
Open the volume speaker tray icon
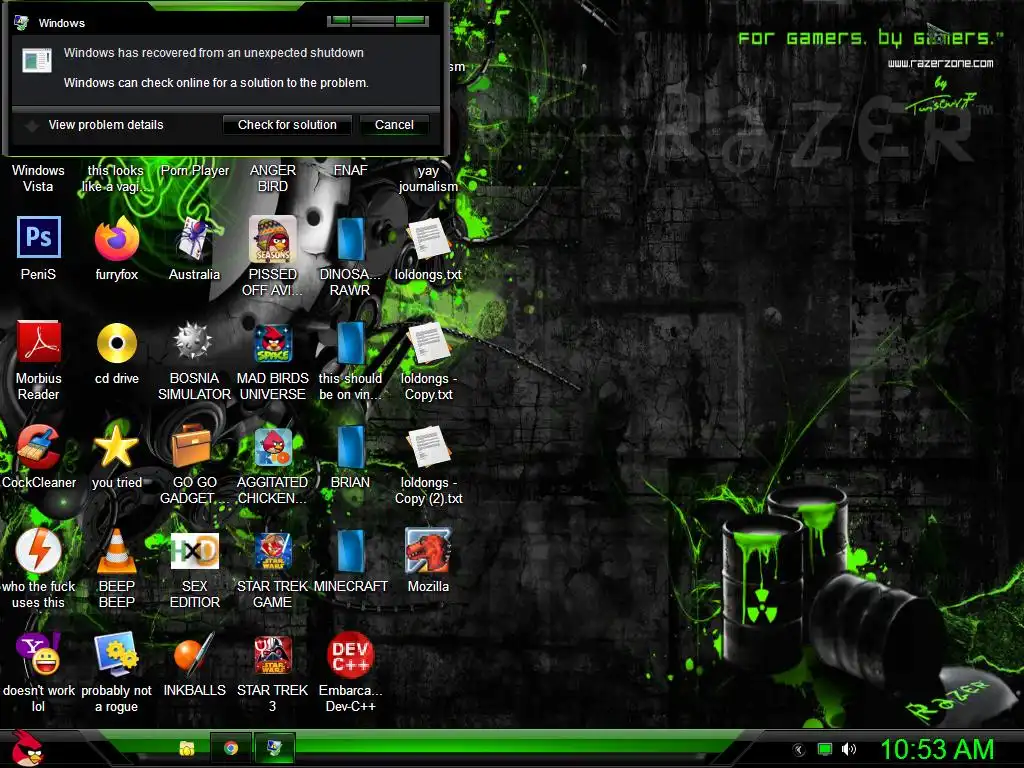tap(848, 750)
